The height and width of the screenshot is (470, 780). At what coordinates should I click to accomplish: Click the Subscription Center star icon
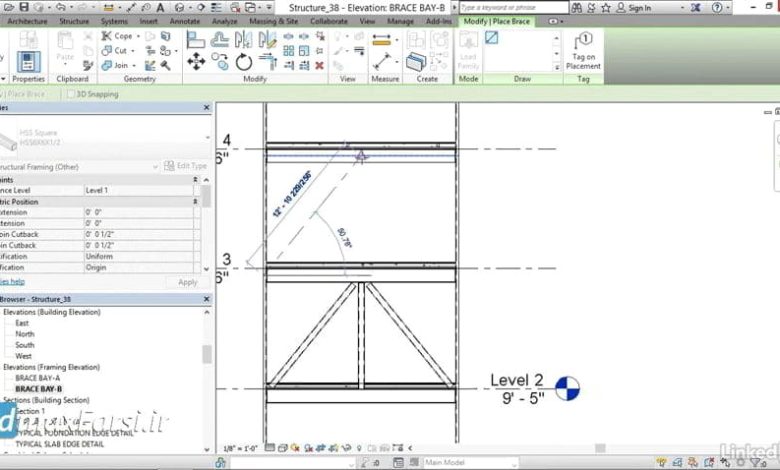click(605, 7)
